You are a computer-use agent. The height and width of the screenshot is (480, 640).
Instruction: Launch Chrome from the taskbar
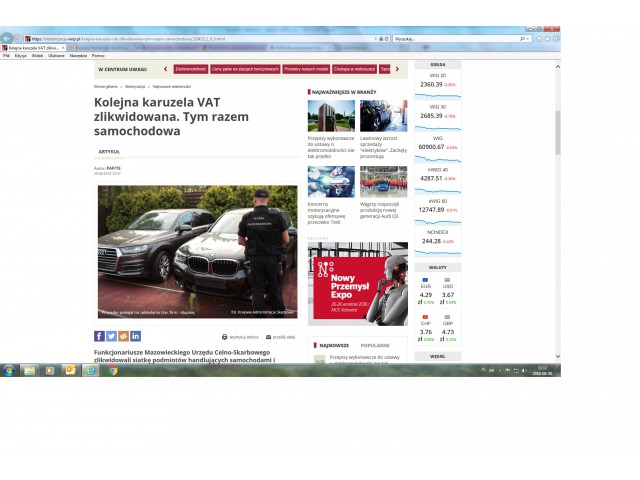113,370
